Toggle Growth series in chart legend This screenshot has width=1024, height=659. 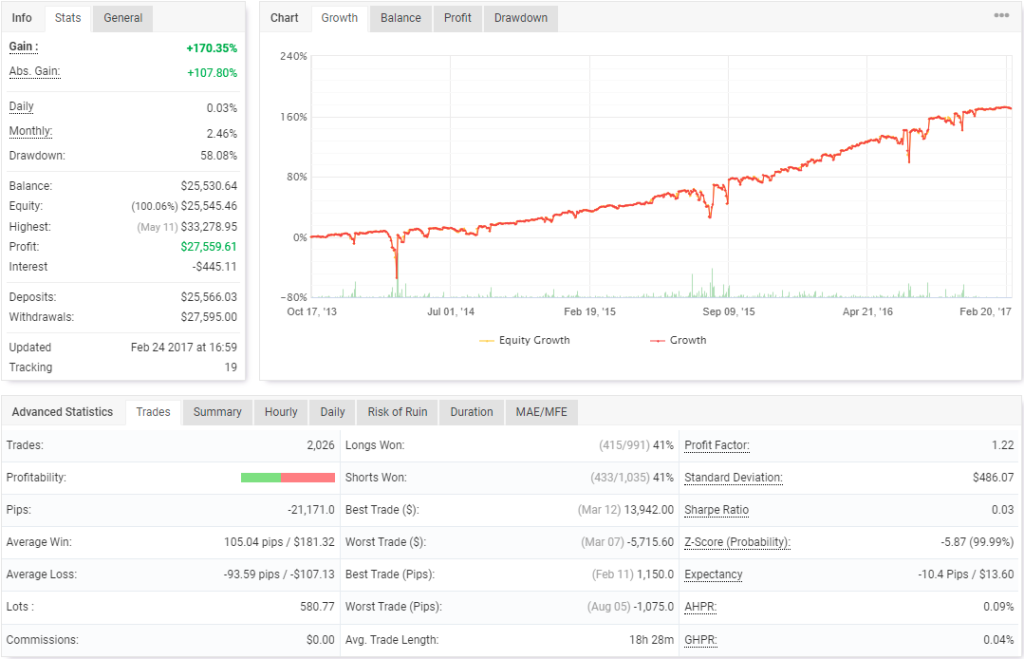(x=679, y=340)
